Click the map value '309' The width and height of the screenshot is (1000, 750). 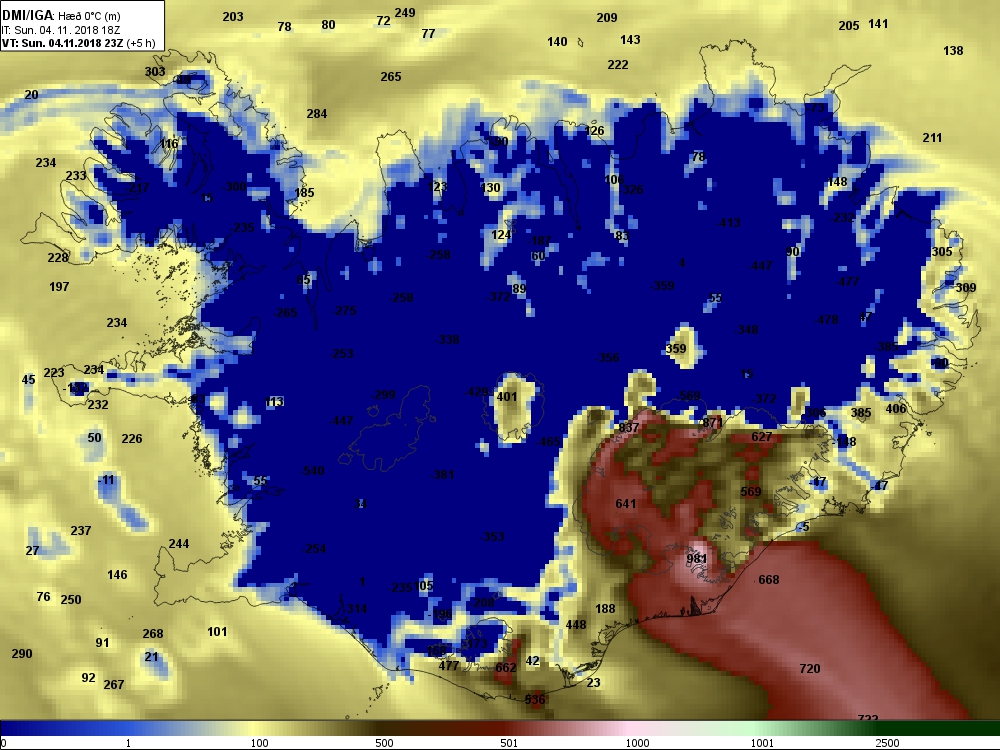point(966,288)
